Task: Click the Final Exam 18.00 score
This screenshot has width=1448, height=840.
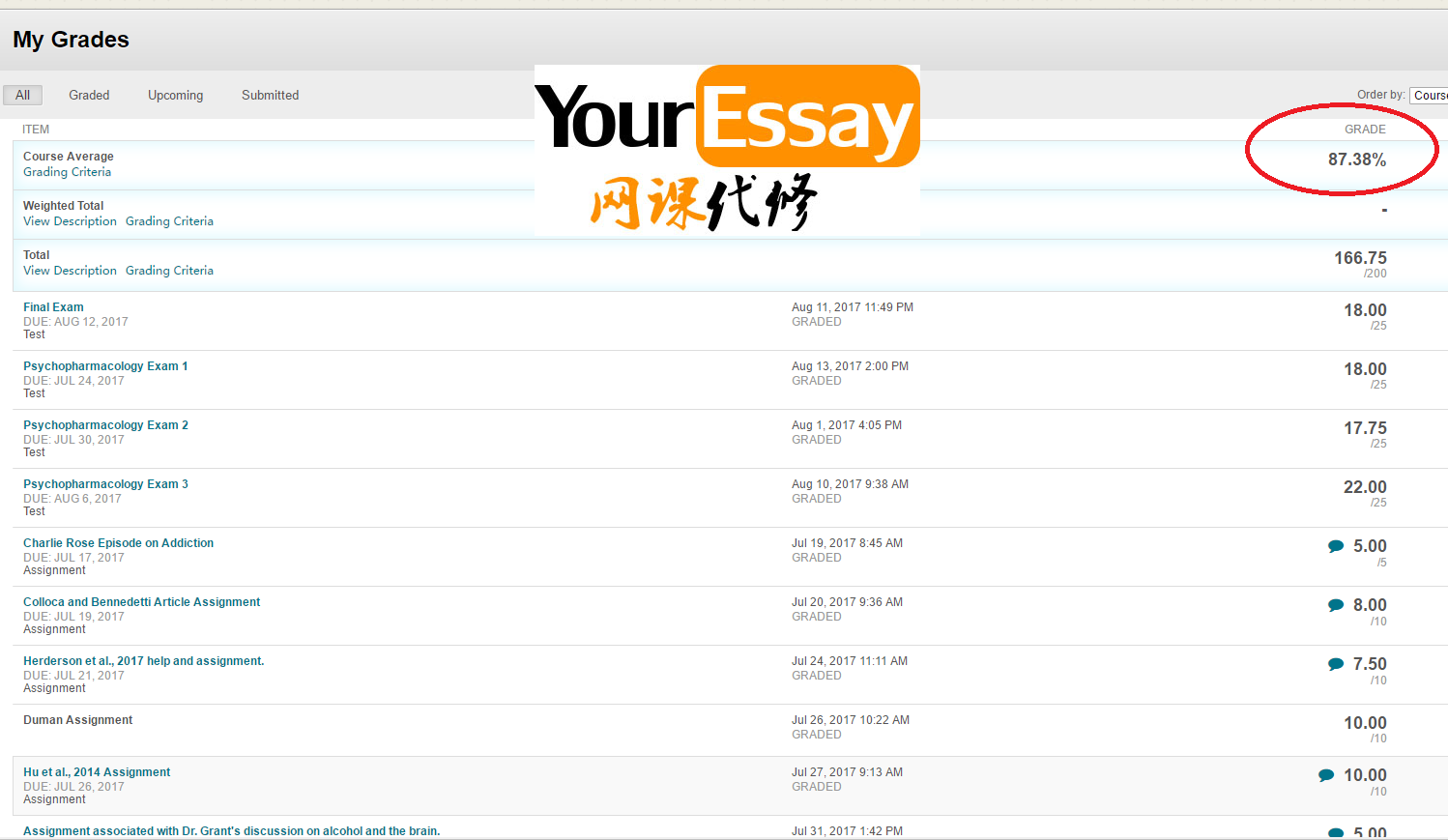Action: pos(1365,310)
